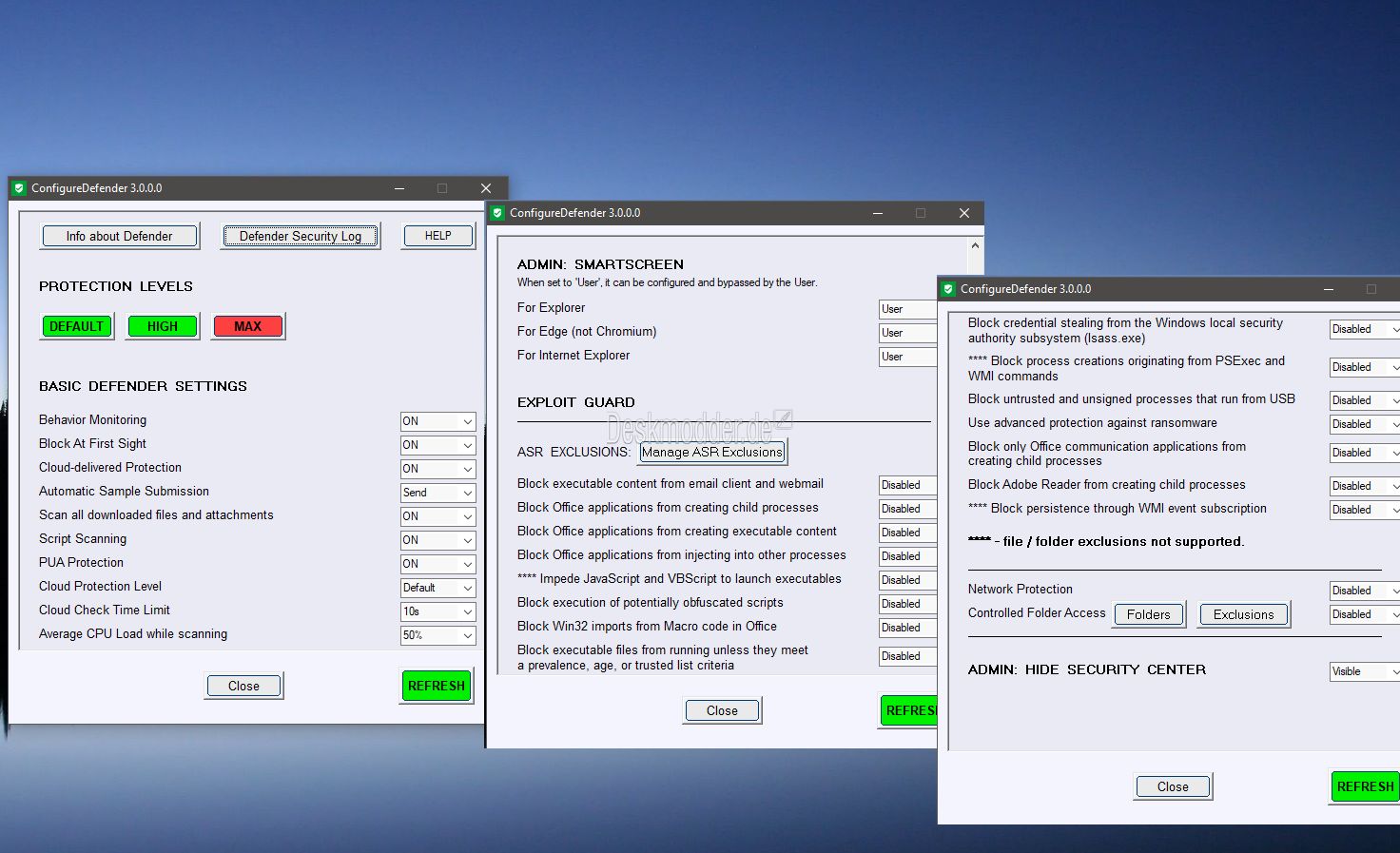Minimize the middle ConfigureDefender window

pos(878,213)
